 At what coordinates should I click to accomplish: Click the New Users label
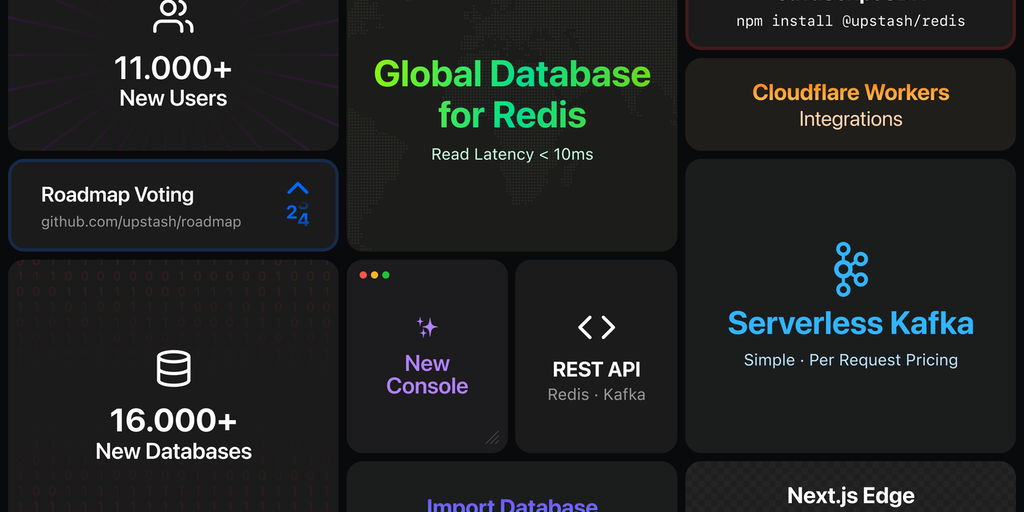pyautogui.click(x=173, y=99)
